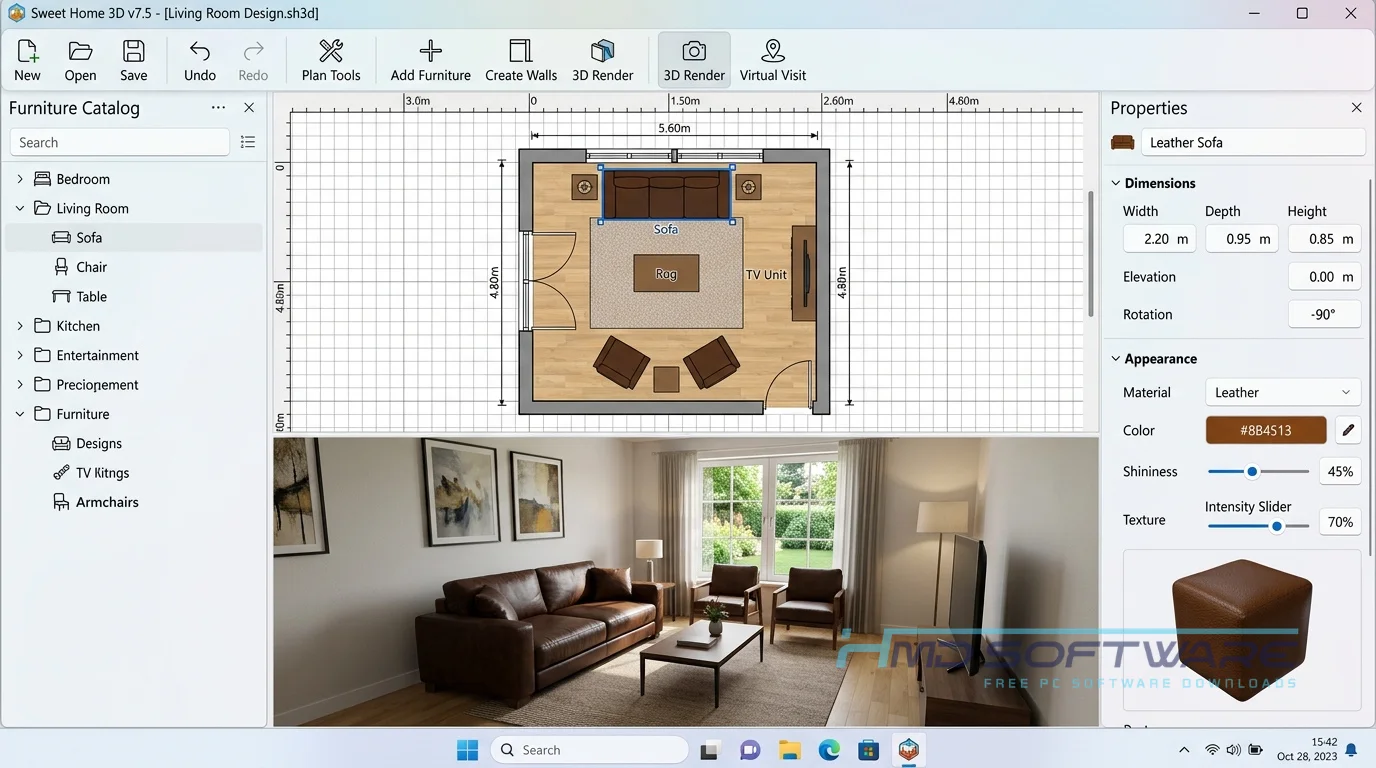Expand the Bedroom category
The height and width of the screenshot is (768, 1376).
(20, 179)
